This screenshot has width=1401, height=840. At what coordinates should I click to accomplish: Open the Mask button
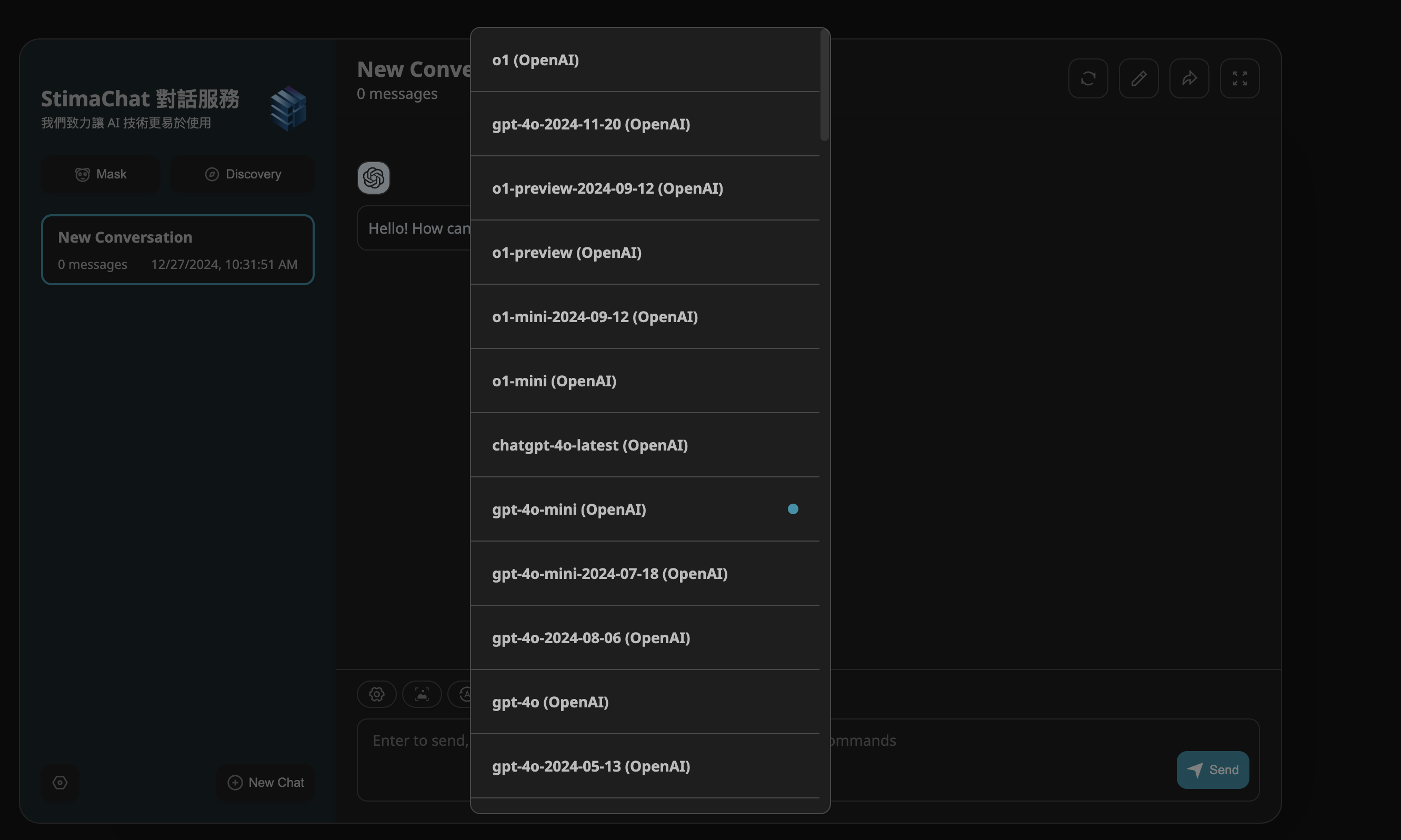click(x=101, y=174)
